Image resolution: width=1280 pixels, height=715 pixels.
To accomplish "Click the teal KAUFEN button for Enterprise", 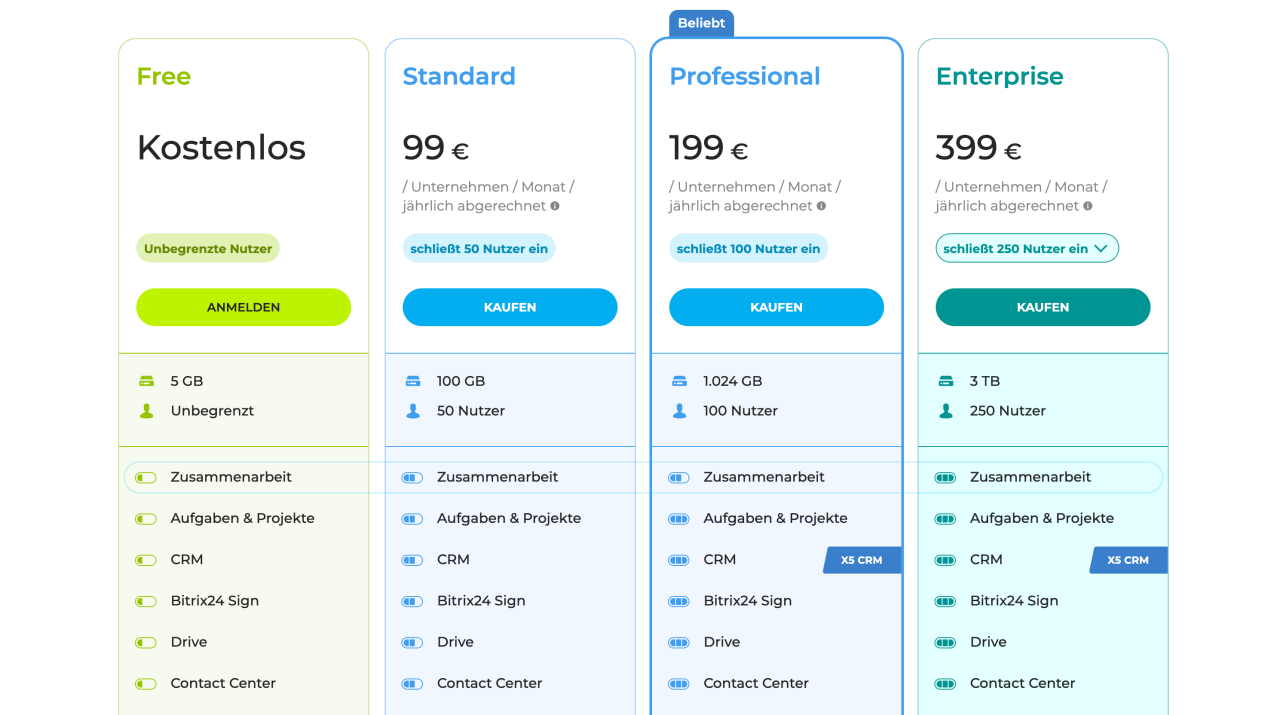I will pos(1043,307).
